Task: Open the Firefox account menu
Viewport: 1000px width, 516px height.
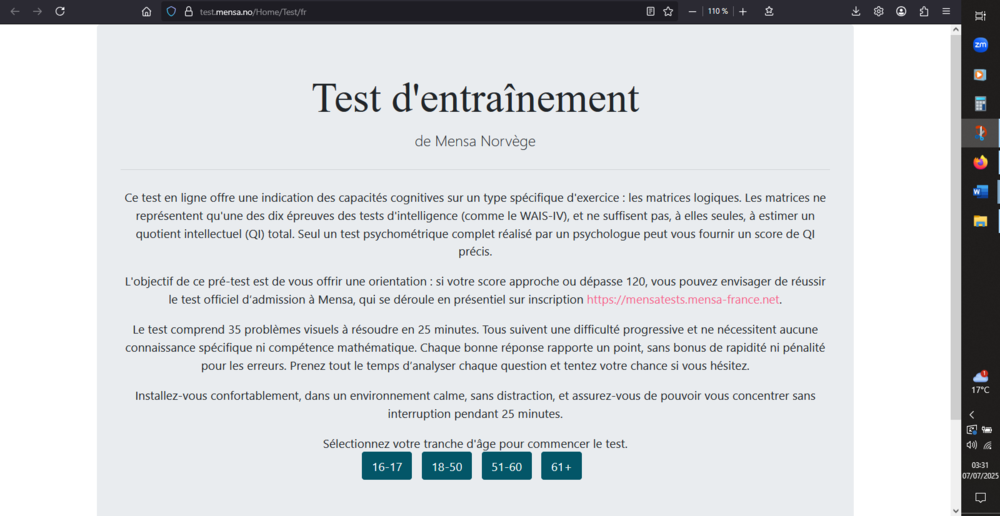Action: coord(901,11)
